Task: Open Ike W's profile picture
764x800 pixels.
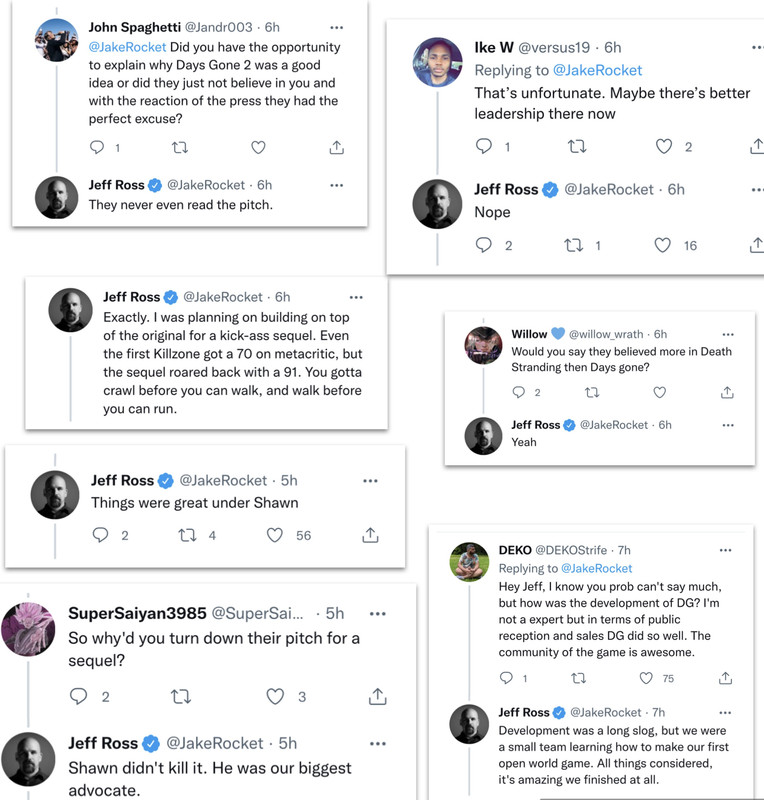Action: (x=437, y=62)
